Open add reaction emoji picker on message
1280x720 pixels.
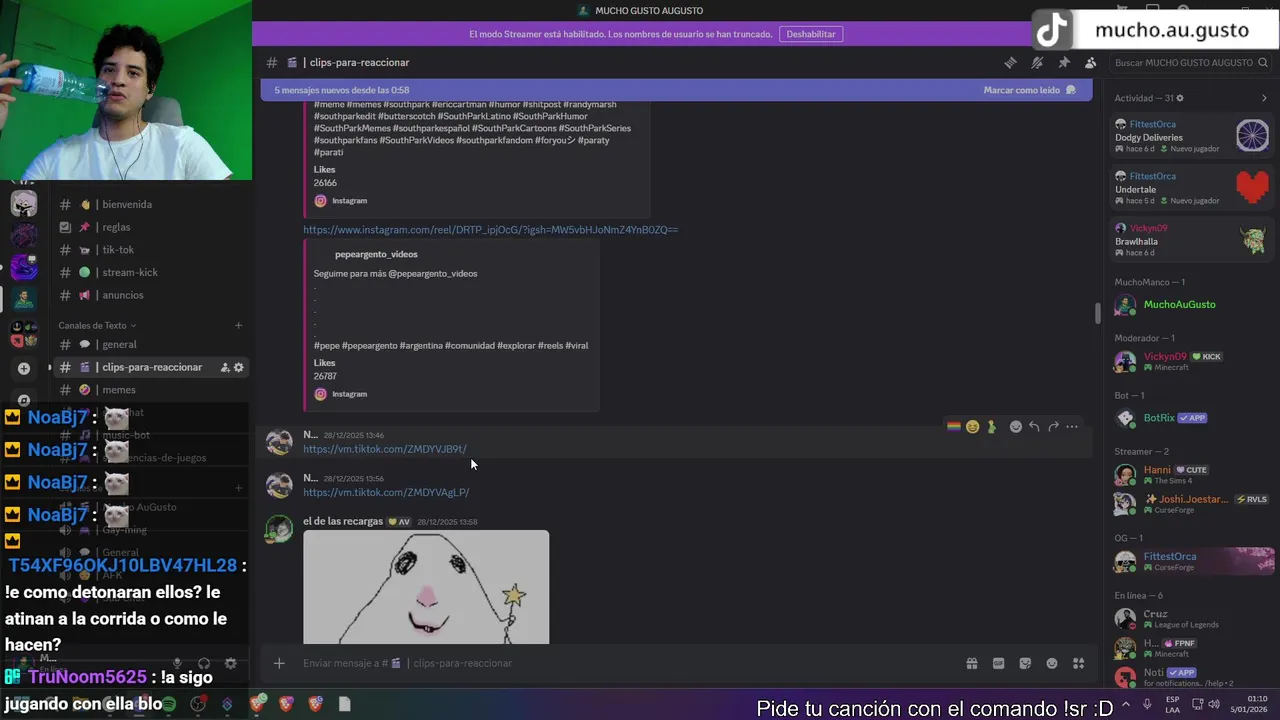click(1016, 426)
